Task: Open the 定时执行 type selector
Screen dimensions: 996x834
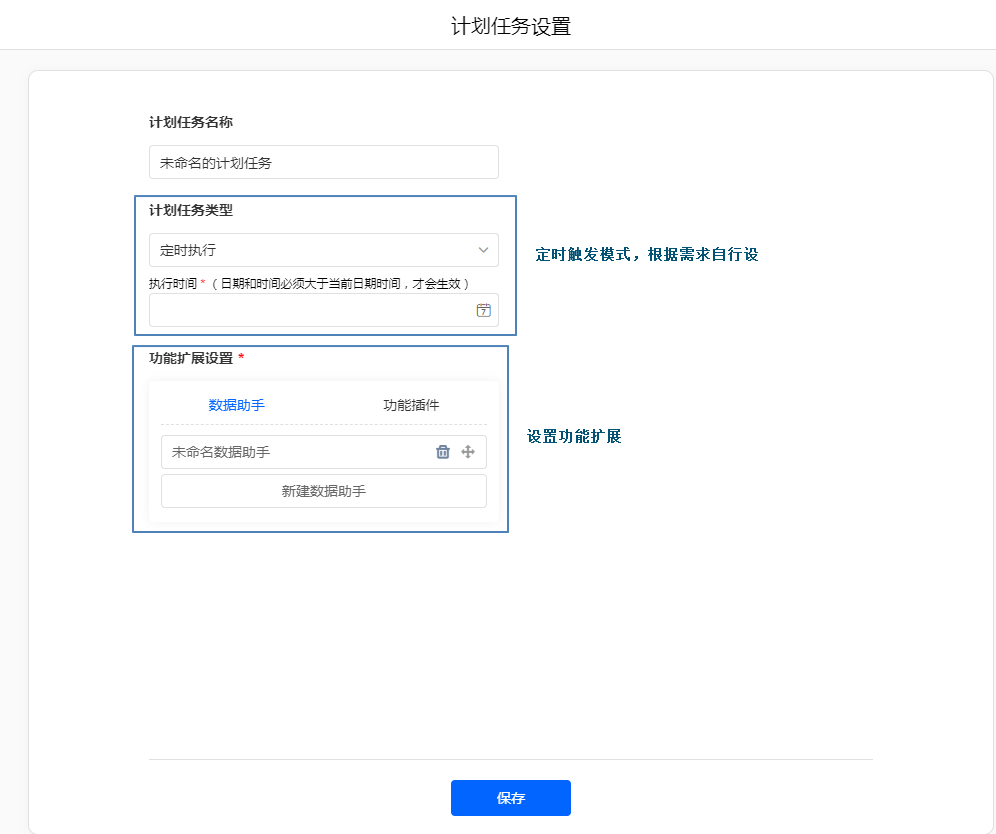Action: (x=310, y=250)
